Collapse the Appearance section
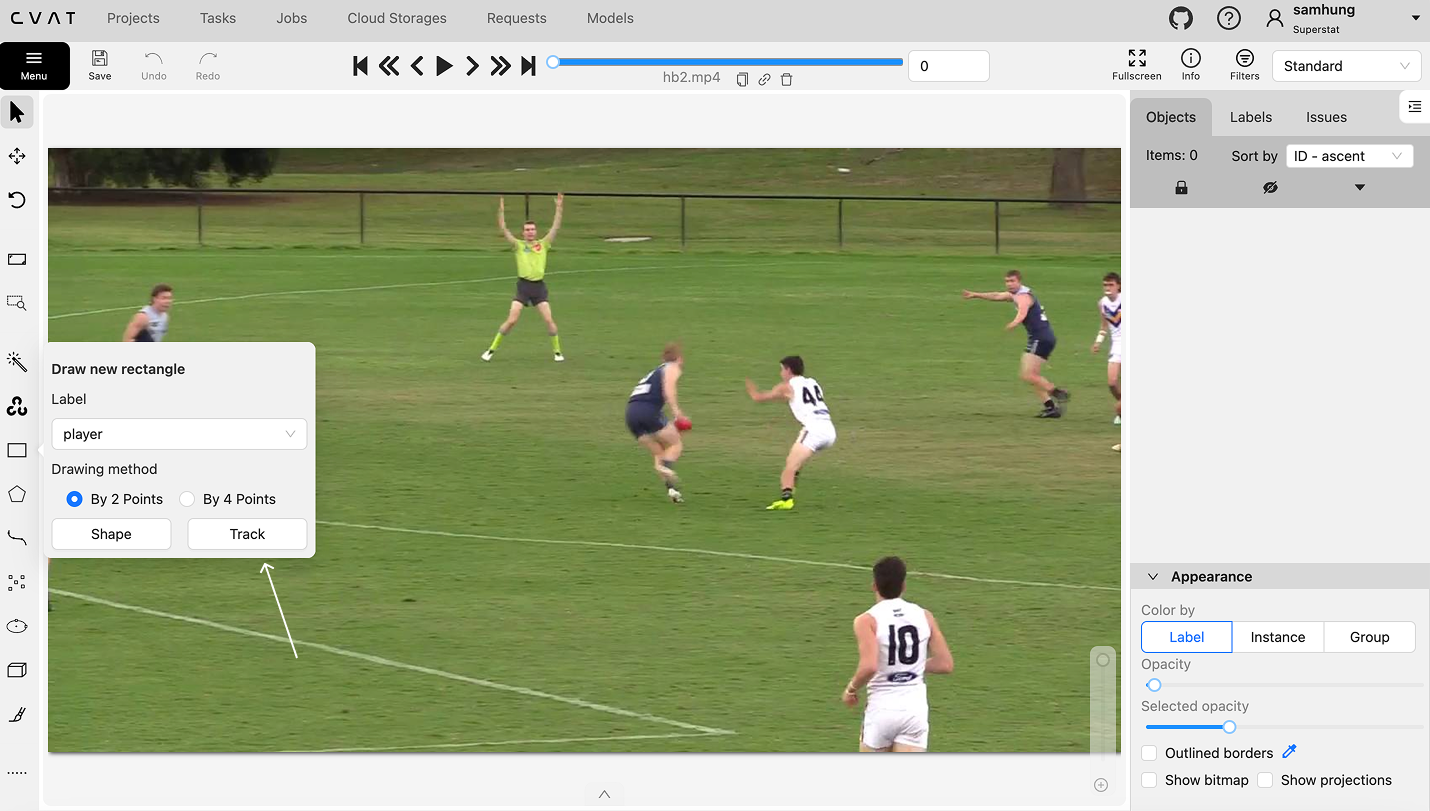 point(1152,576)
